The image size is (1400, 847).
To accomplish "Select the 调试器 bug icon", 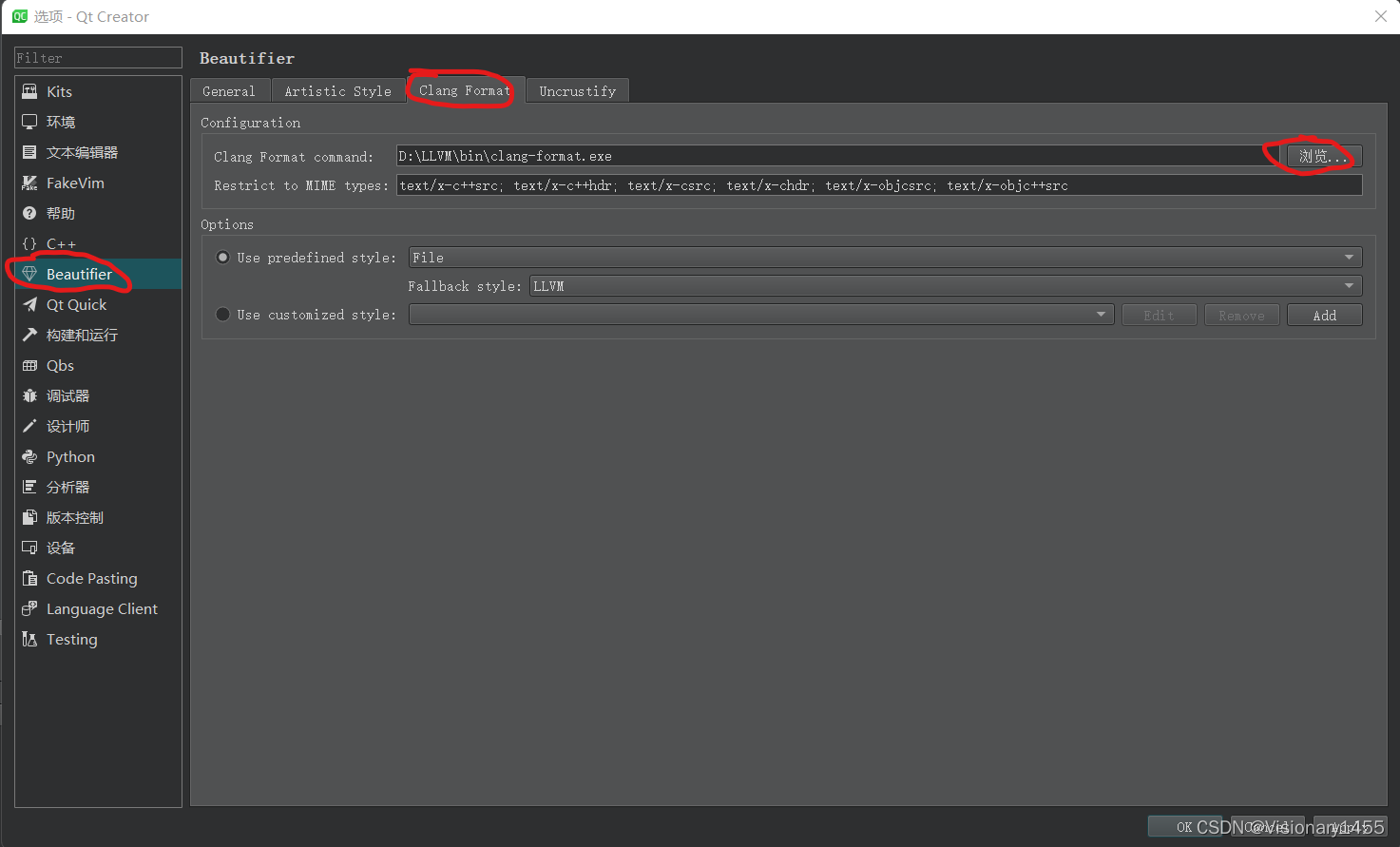I will pos(29,395).
